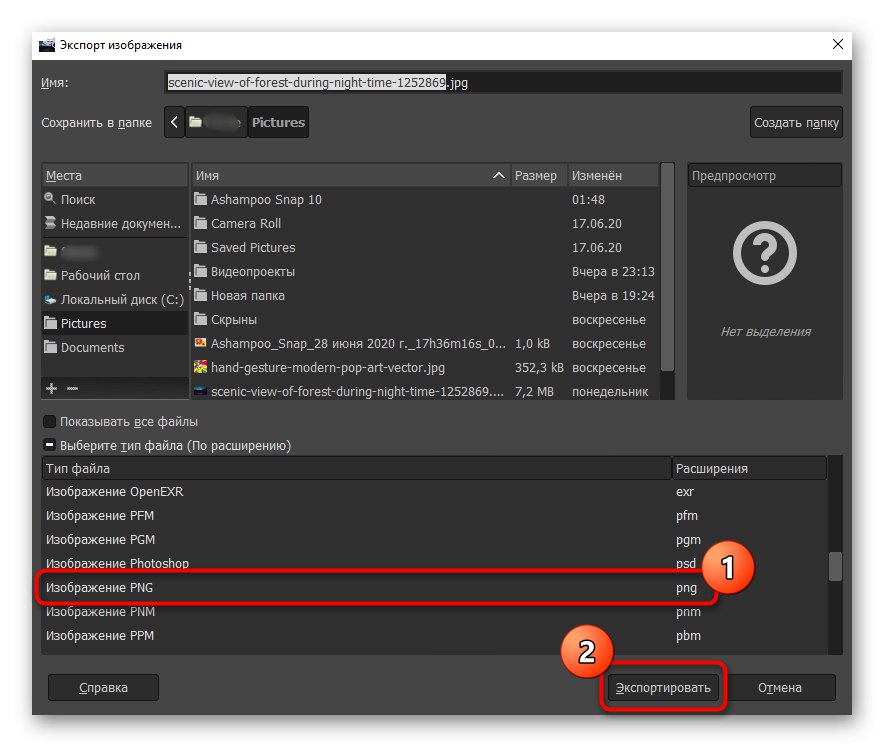Viewport: 884px width, 747px height.
Task: Click the Новая папка folder icon
Action: (200, 295)
